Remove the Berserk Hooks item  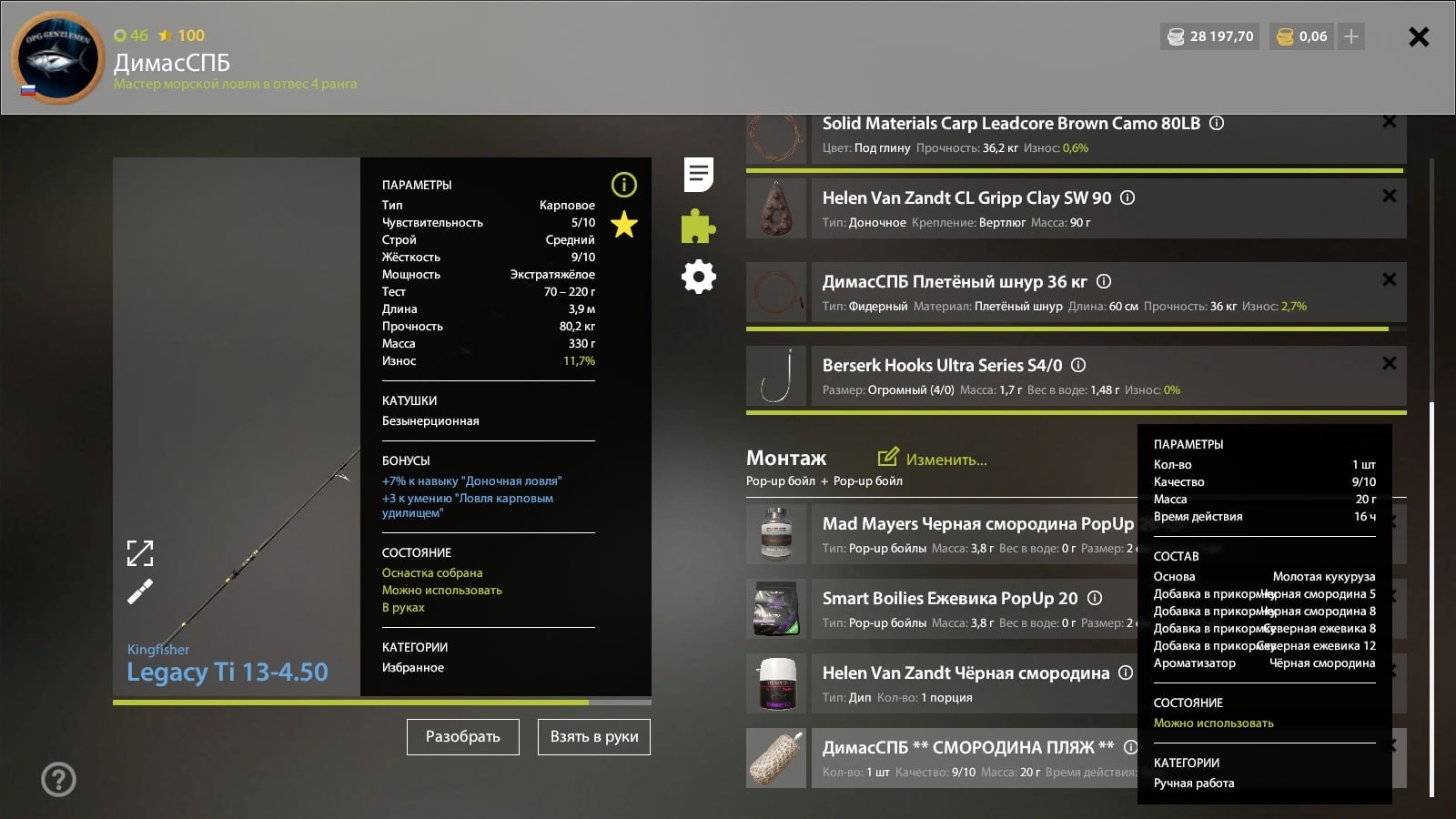pyautogui.click(x=1389, y=363)
